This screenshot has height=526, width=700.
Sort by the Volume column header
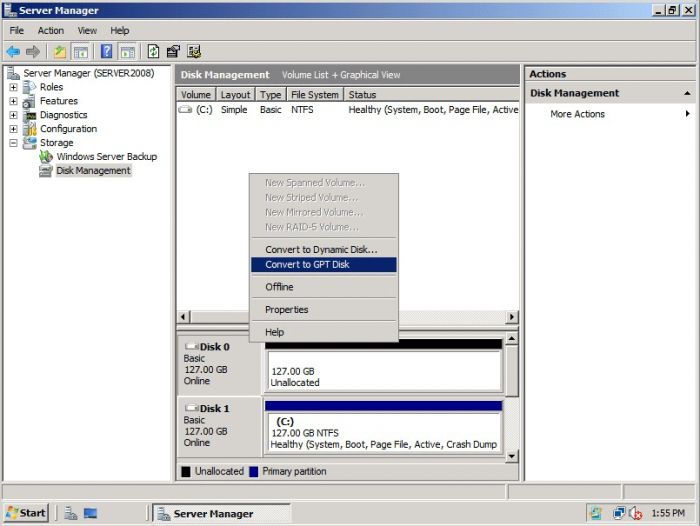click(x=196, y=95)
